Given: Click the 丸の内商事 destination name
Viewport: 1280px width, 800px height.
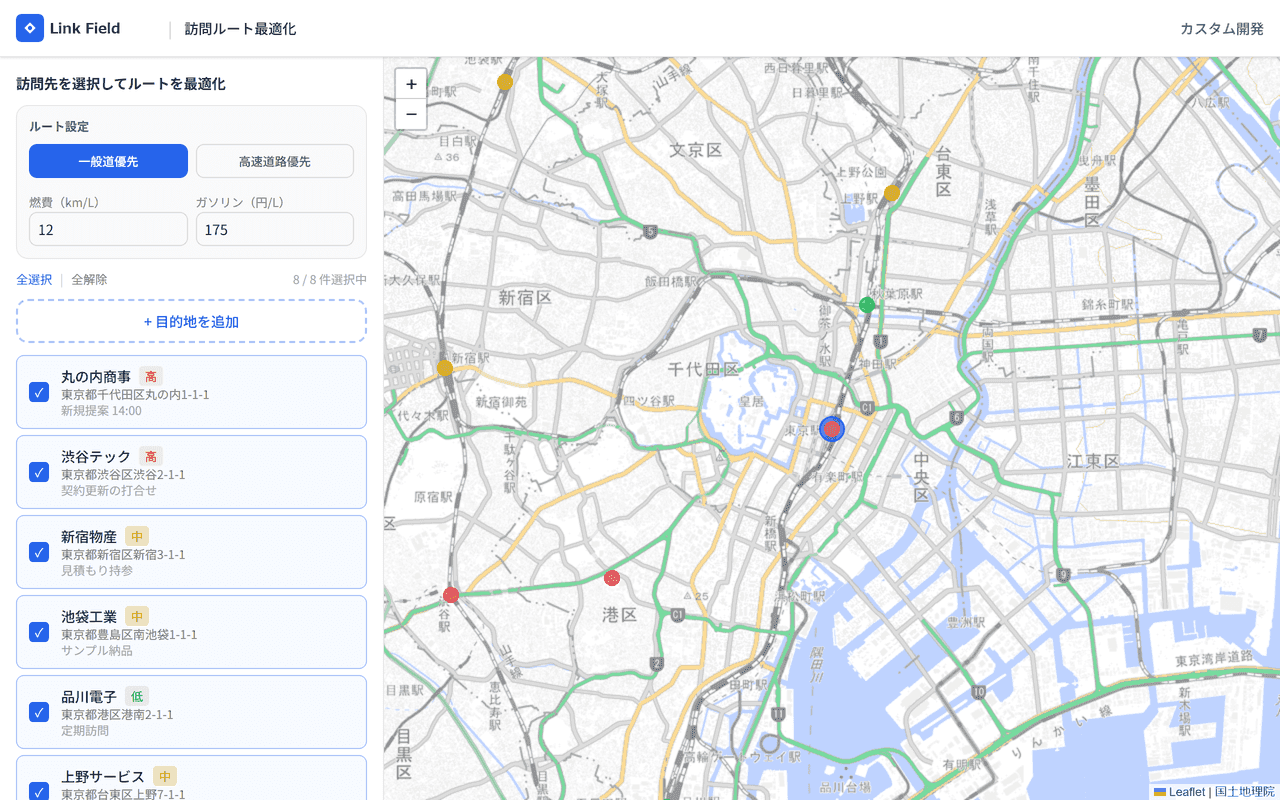Looking at the screenshot, I should [96, 376].
